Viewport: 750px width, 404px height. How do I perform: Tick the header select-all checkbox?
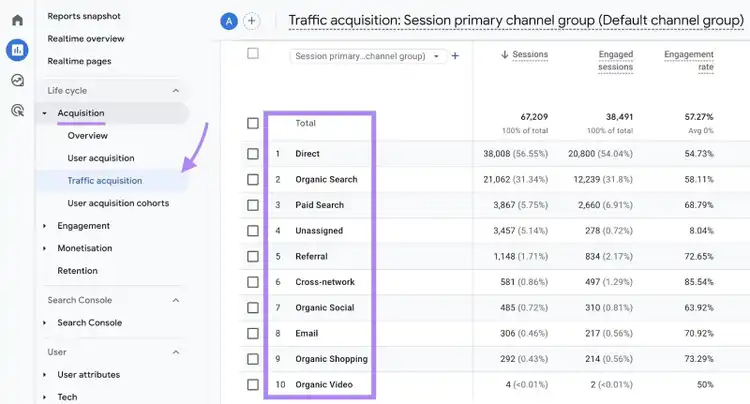point(253,53)
